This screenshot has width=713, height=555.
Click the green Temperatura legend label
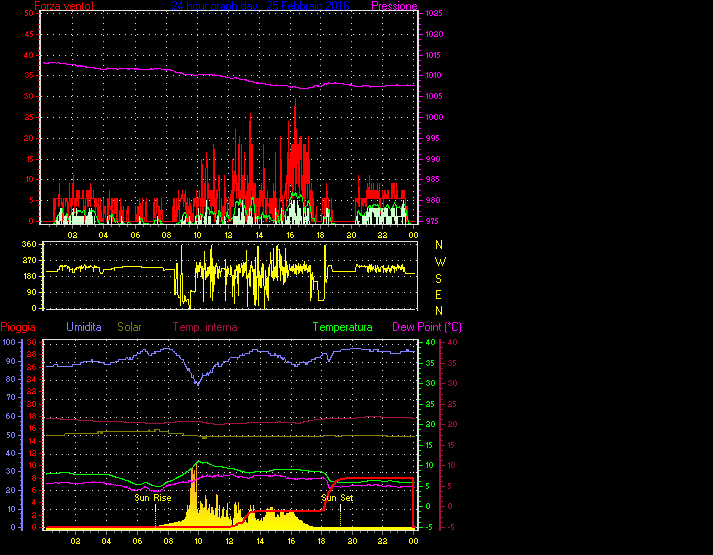coord(342,327)
